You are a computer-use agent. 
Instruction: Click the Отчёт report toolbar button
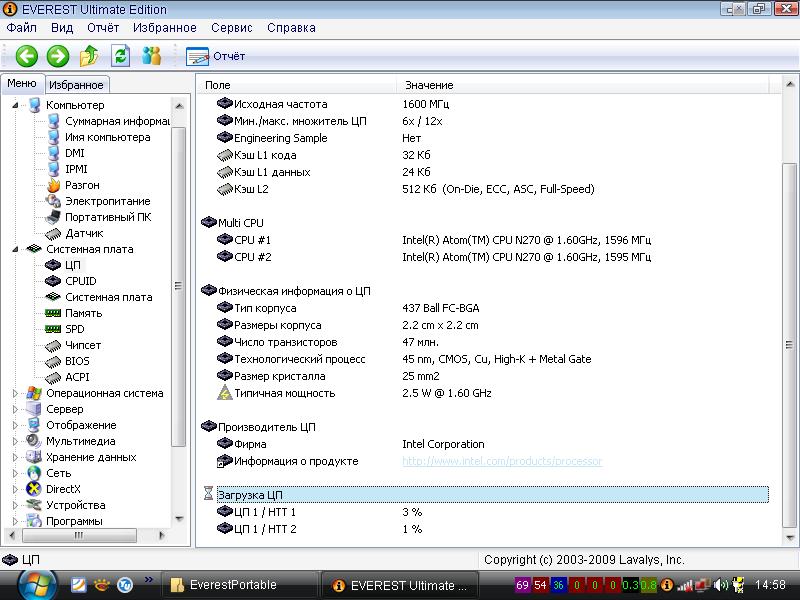216,56
